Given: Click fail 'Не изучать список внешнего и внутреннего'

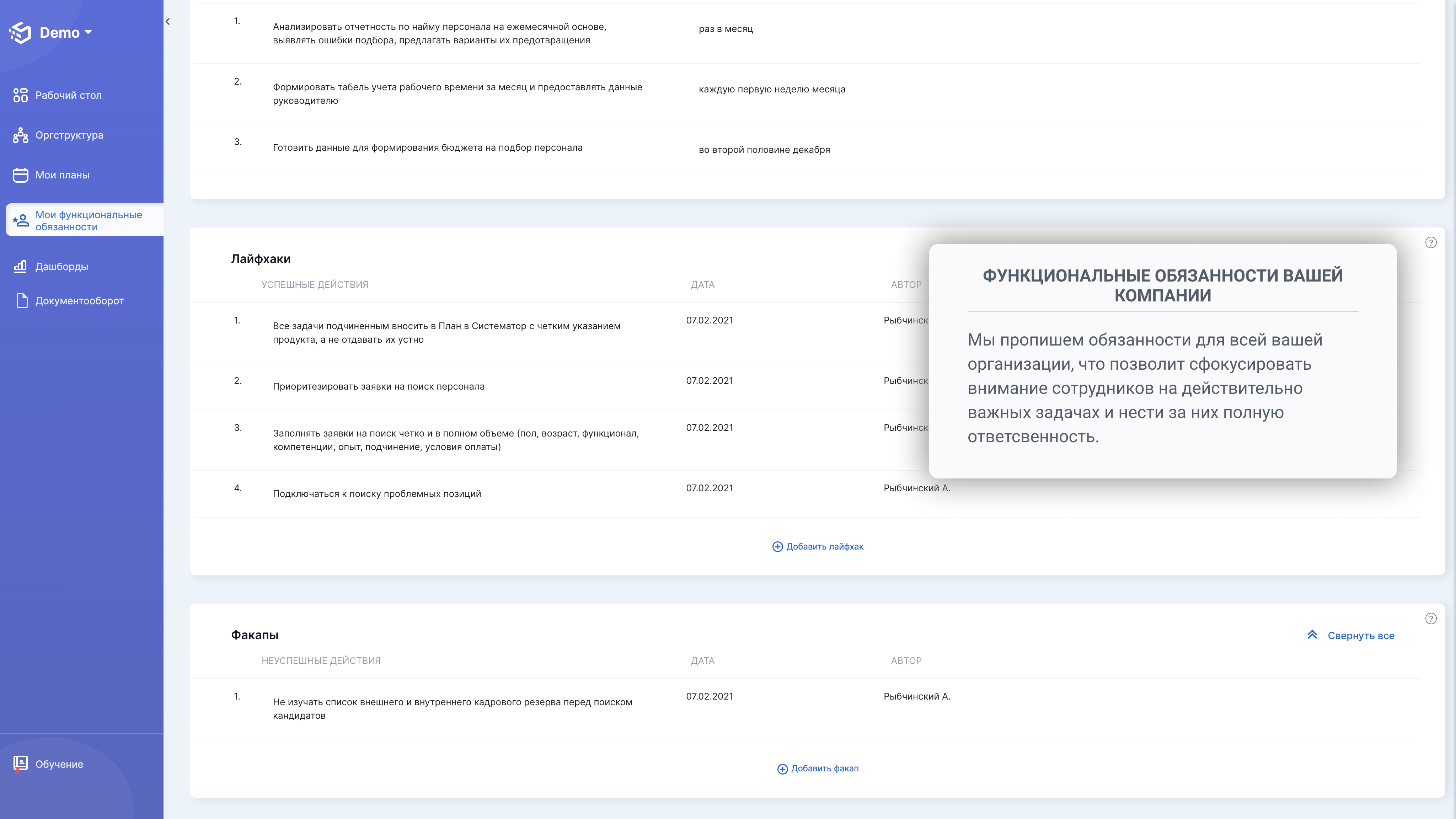Looking at the screenshot, I should [x=452, y=709].
